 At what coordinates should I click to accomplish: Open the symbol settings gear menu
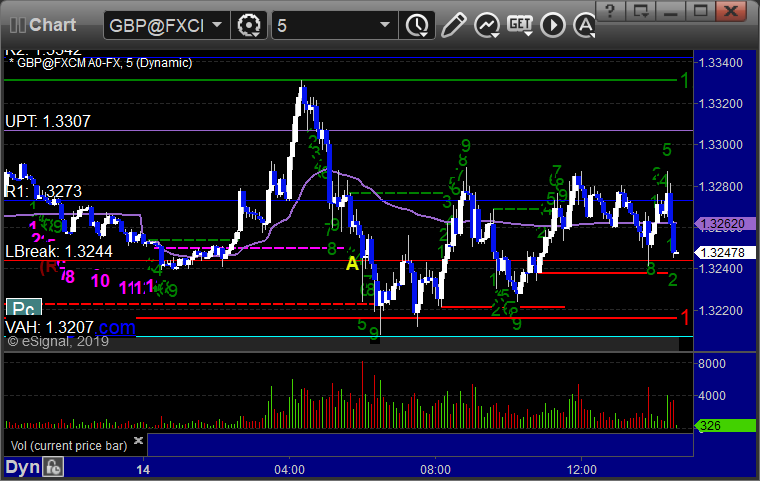click(249, 25)
